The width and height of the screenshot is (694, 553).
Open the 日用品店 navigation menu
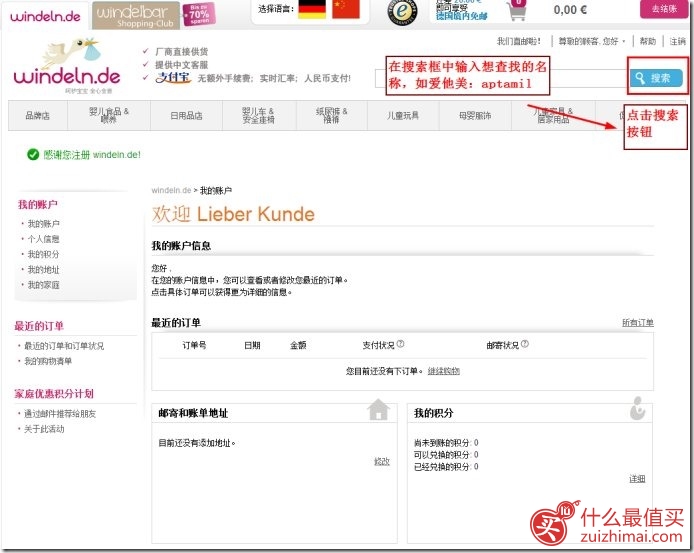click(186, 116)
